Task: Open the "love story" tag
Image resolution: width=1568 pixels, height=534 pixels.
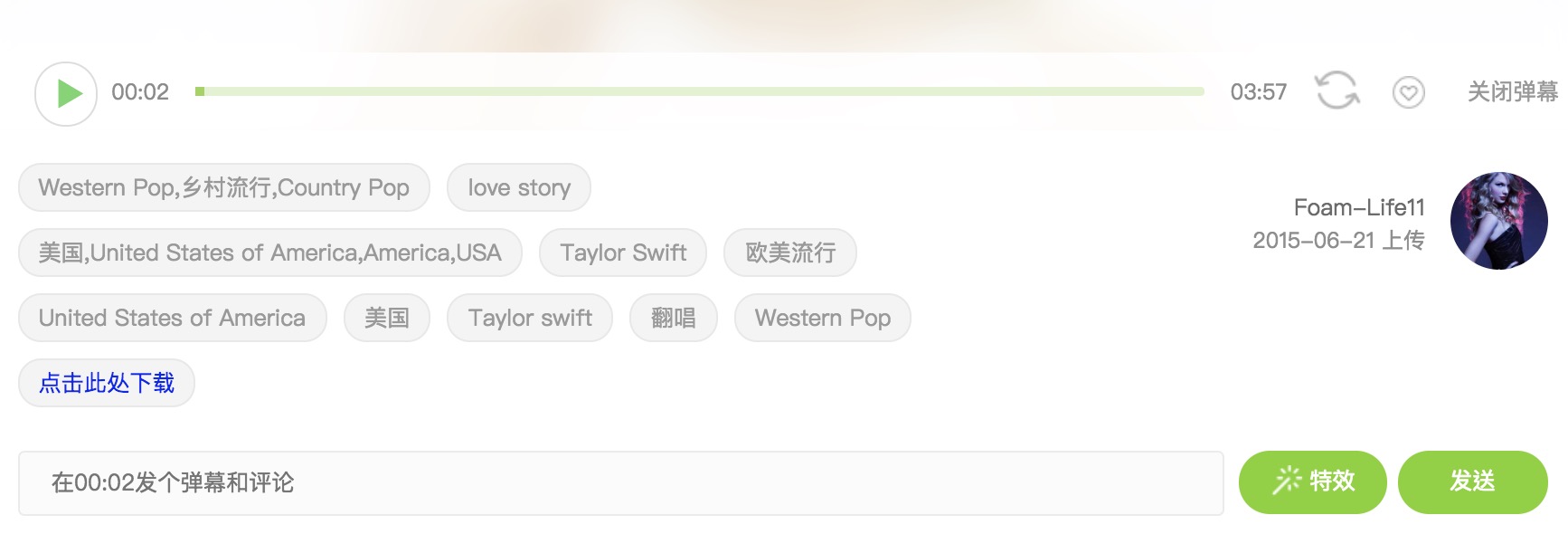Action: (x=519, y=187)
